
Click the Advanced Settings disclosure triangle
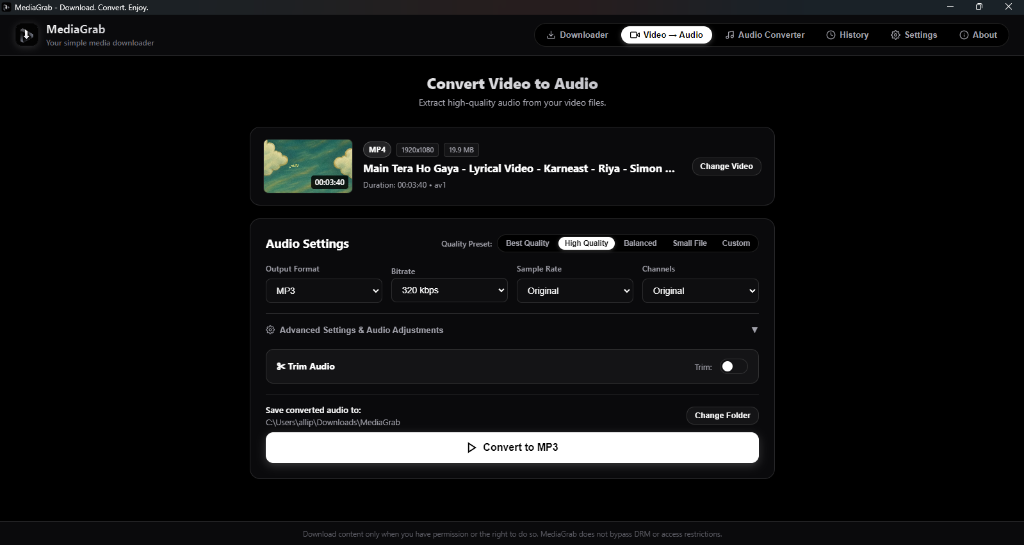(754, 330)
